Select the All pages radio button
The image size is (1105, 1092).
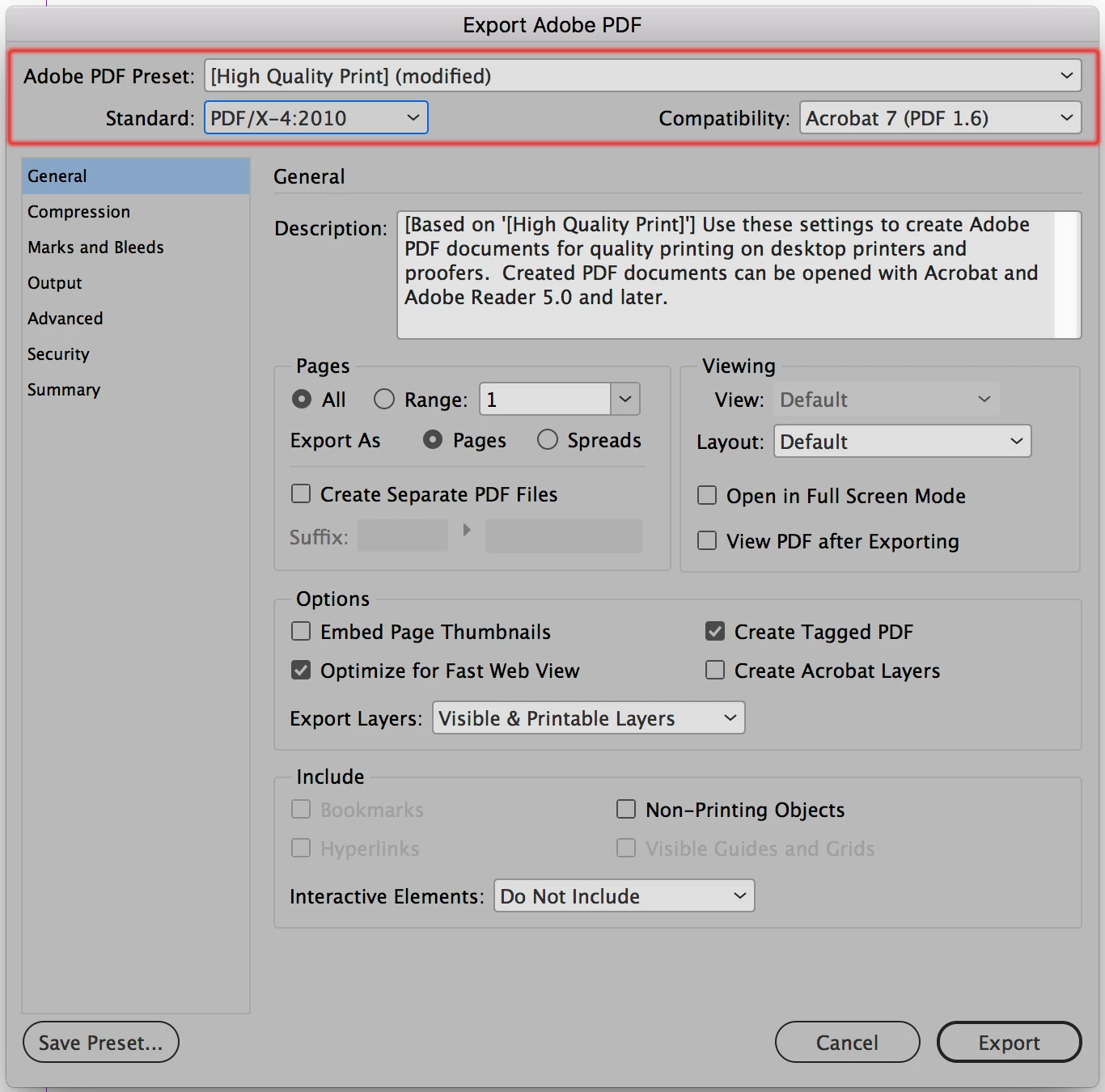pyautogui.click(x=302, y=400)
